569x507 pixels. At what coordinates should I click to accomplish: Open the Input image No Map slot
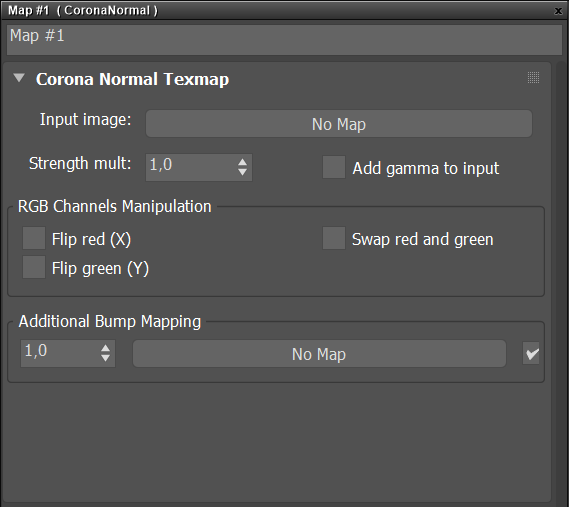pyautogui.click(x=339, y=124)
